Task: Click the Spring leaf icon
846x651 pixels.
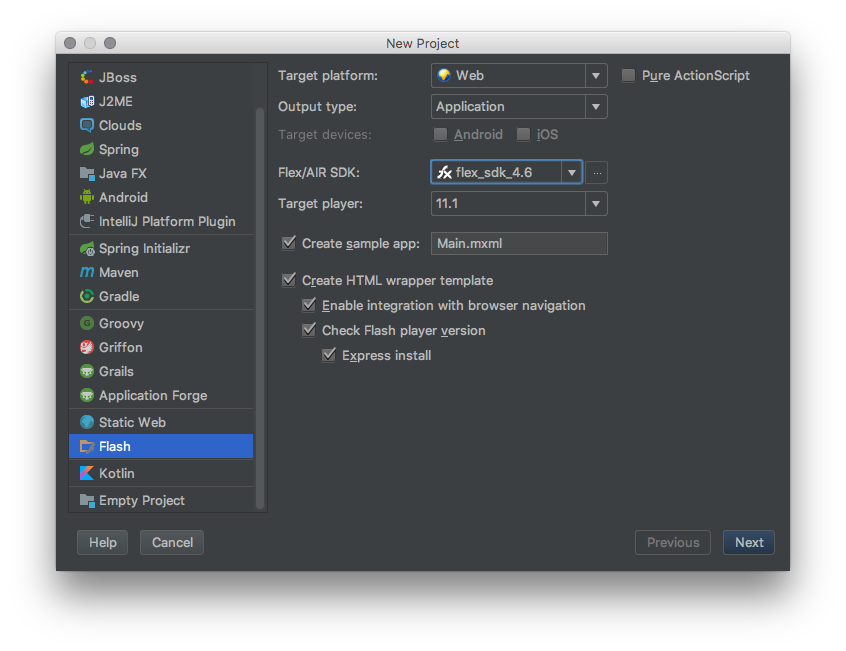Action: pos(87,149)
